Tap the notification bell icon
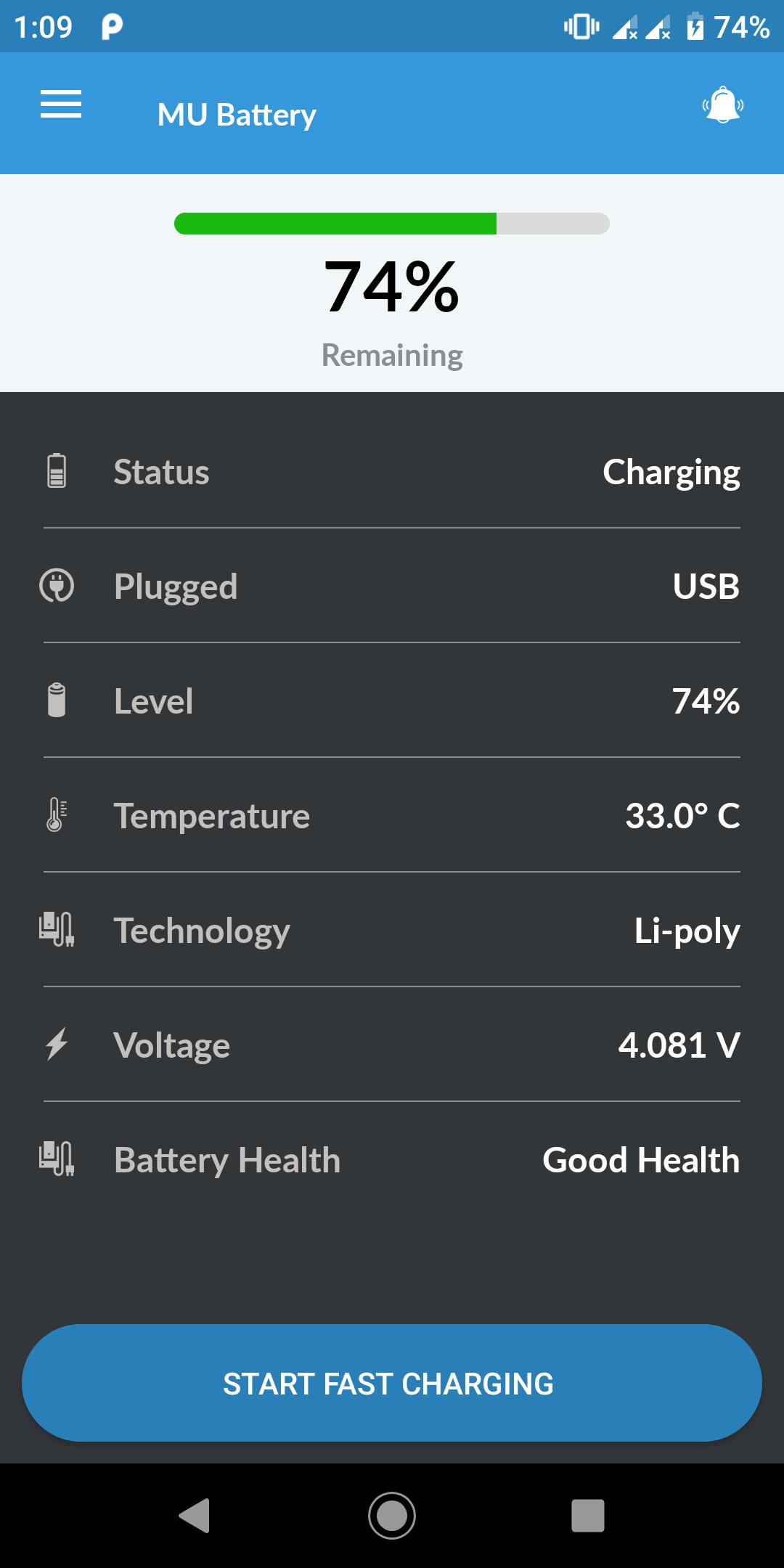This screenshot has height=1568, width=784. pos(723,105)
